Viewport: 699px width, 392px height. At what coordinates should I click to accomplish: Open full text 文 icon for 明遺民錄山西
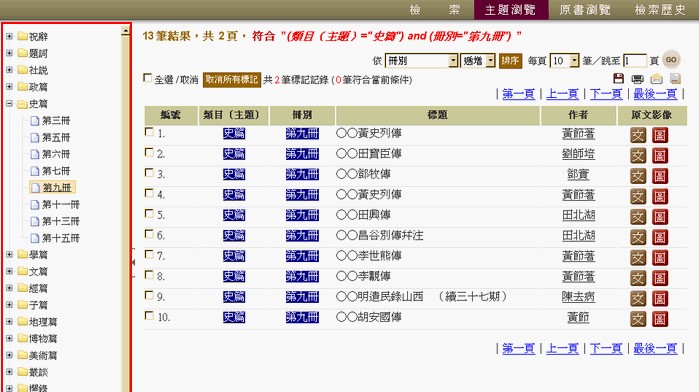(638, 299)
